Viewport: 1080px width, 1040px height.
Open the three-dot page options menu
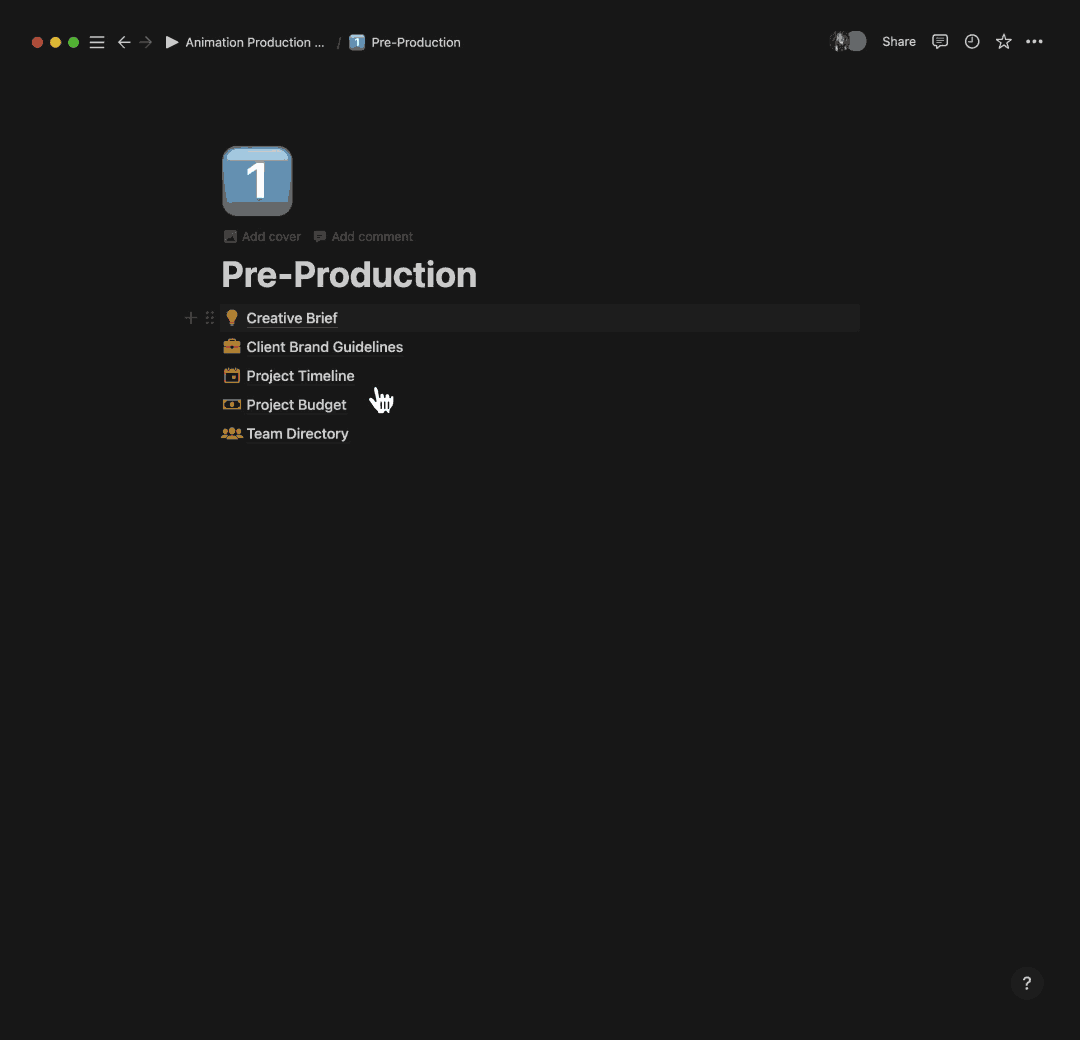click(x=1034, y=41)
